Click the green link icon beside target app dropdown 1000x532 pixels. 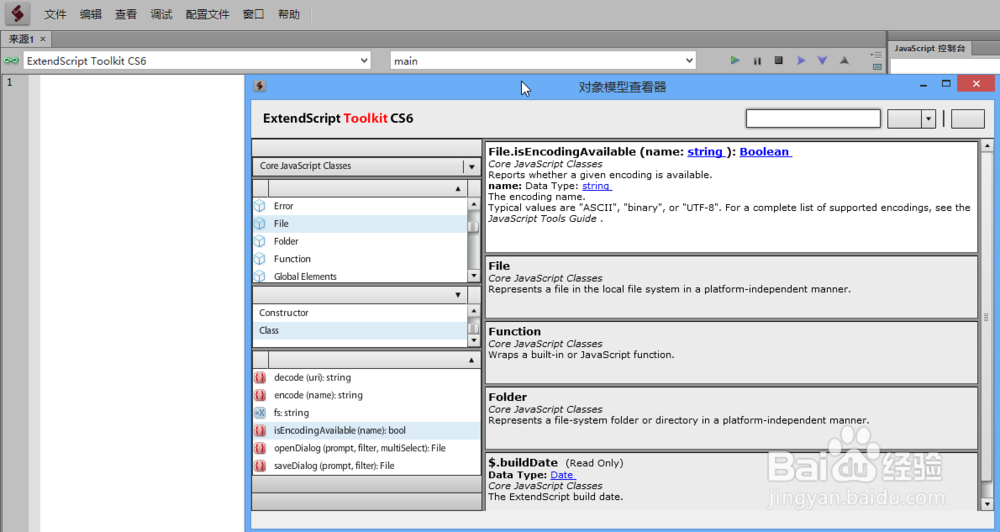pos(11,61)
